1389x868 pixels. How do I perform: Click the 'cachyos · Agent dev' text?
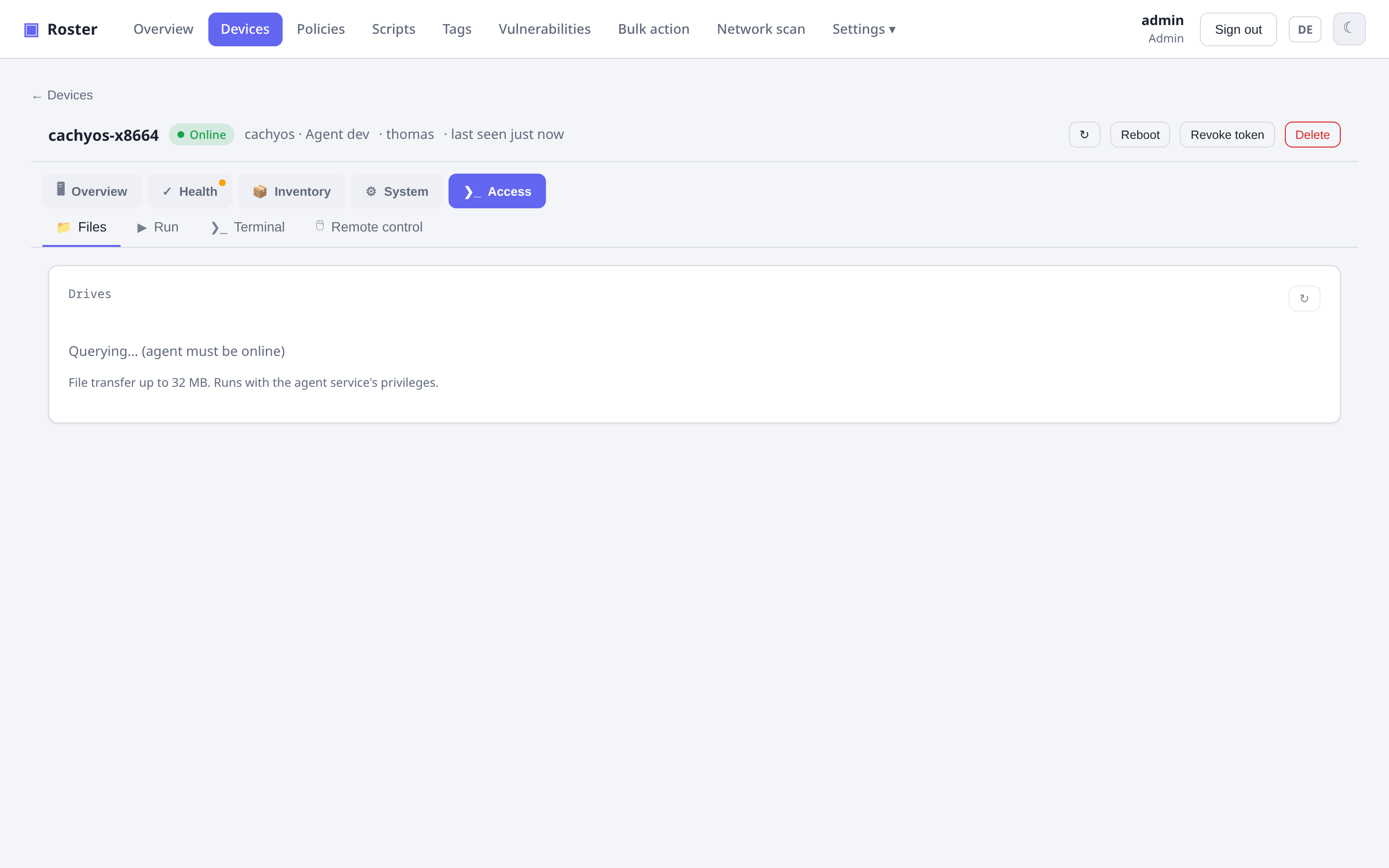[x=307, y=135]
